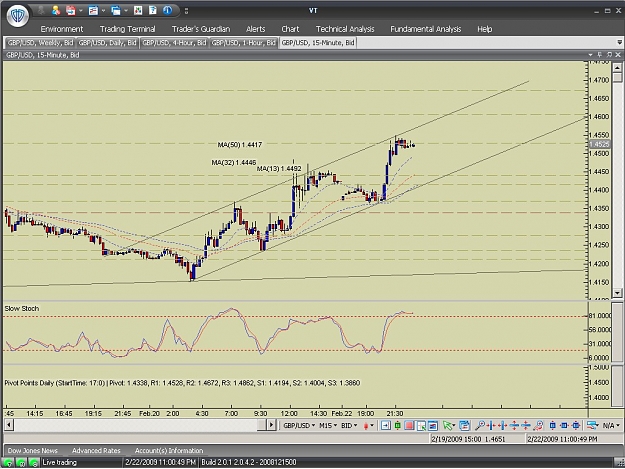The width and height of the screenshot is (625, 469).
Task: Open dropdown arrow beside the red transfer icon
Action: tap(81, 10)
